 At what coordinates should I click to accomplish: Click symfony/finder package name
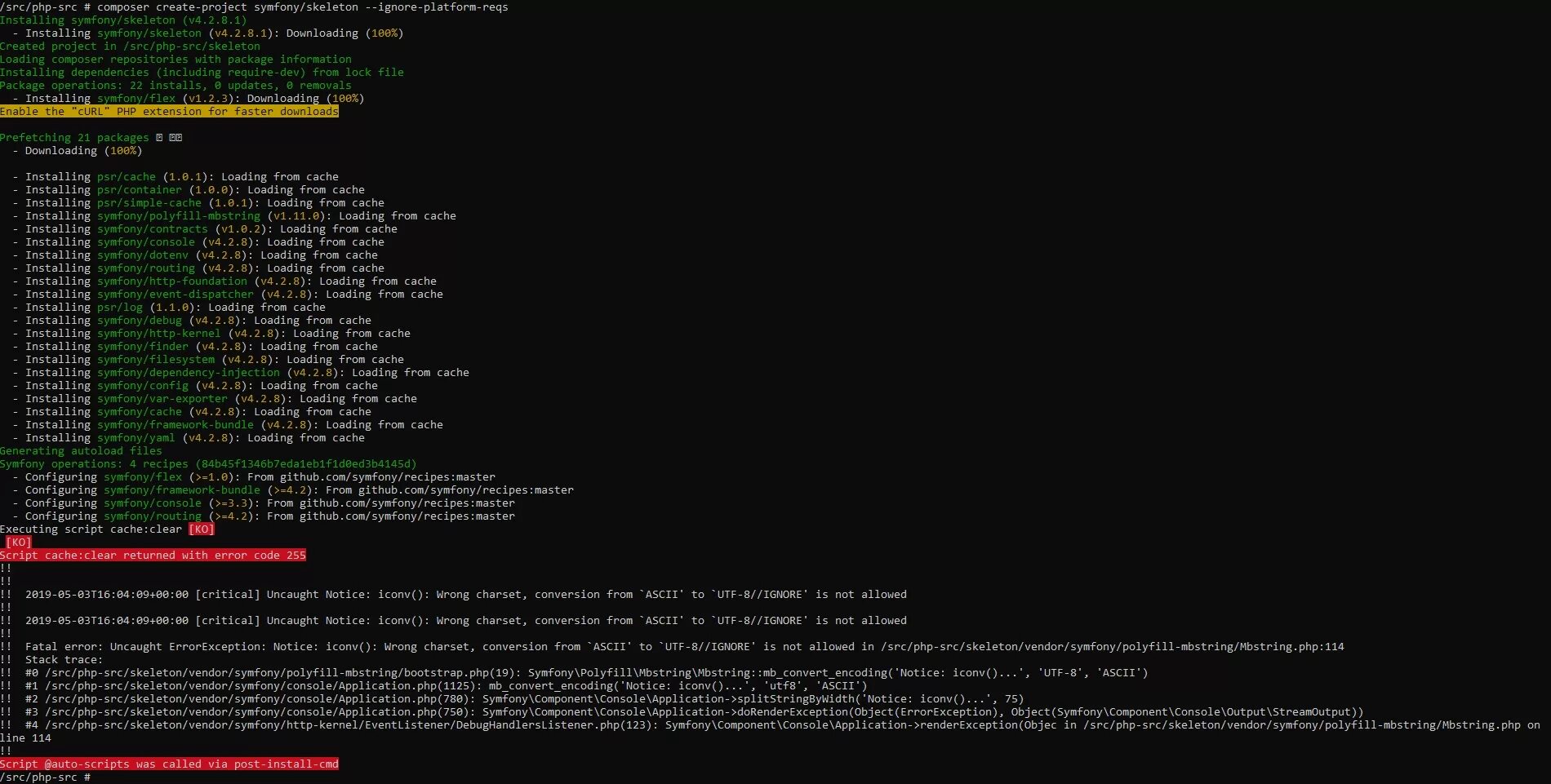click(143, 346)
